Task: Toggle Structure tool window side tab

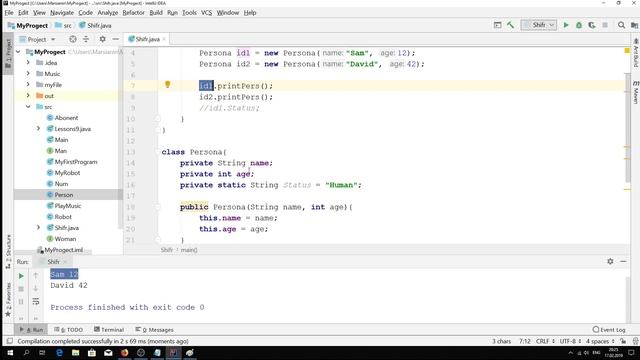Action: [8, 252]
